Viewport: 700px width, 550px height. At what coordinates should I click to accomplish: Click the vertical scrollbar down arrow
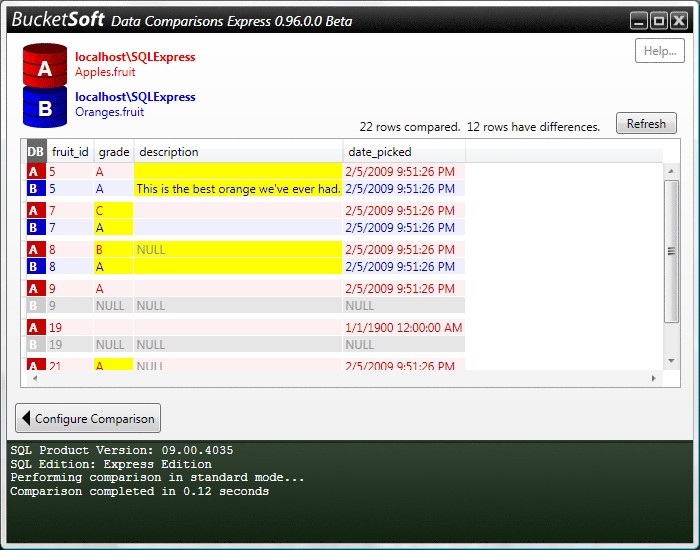[x=671, y=361]
